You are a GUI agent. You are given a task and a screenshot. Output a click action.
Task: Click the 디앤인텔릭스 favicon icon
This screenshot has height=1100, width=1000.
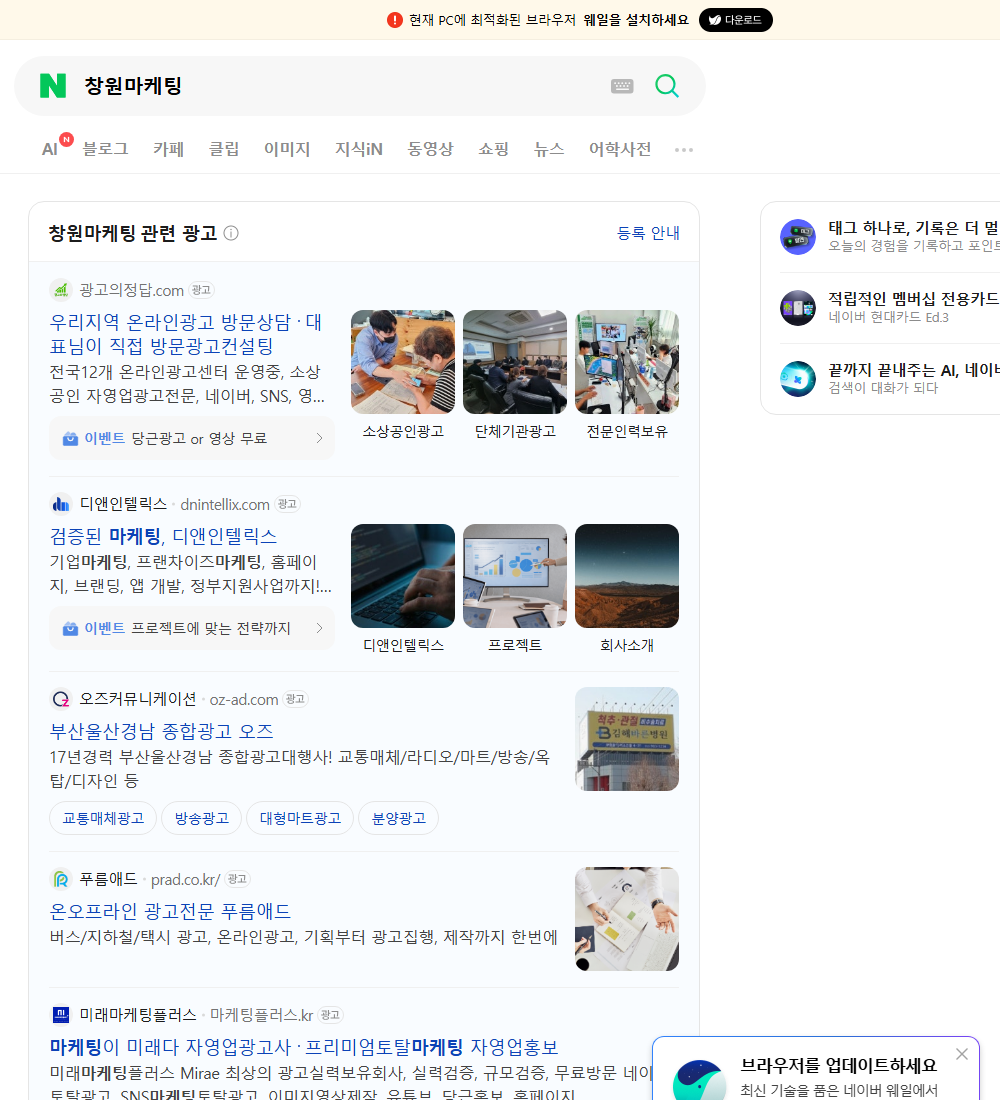tap(61, 504)
